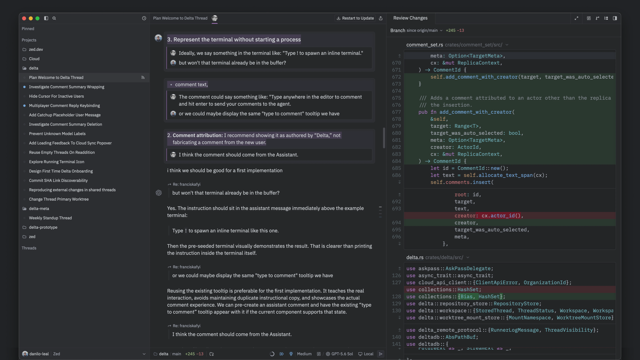
Task: Click the circular icon at the sidebar header's right
Action: point(144,18)
